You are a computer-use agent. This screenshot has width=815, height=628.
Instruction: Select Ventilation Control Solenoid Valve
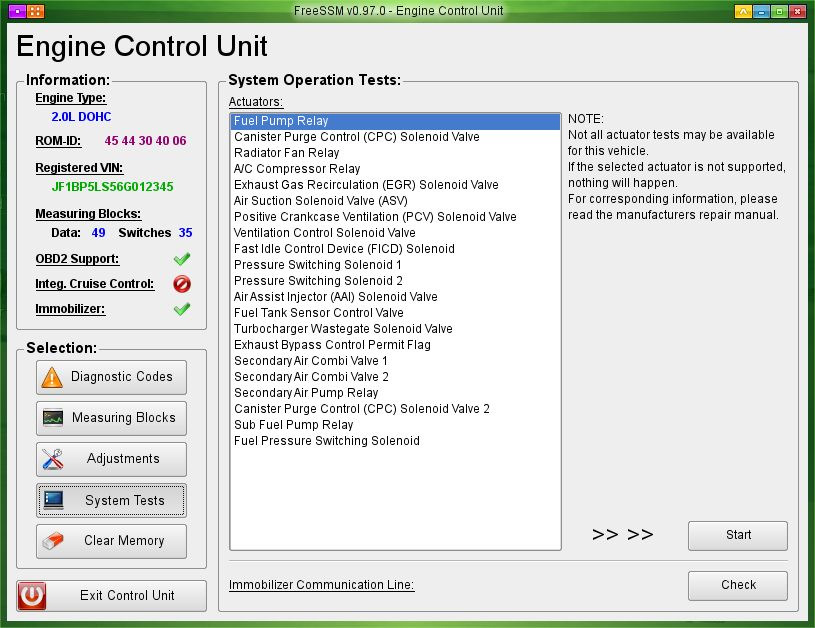point(395,233)
